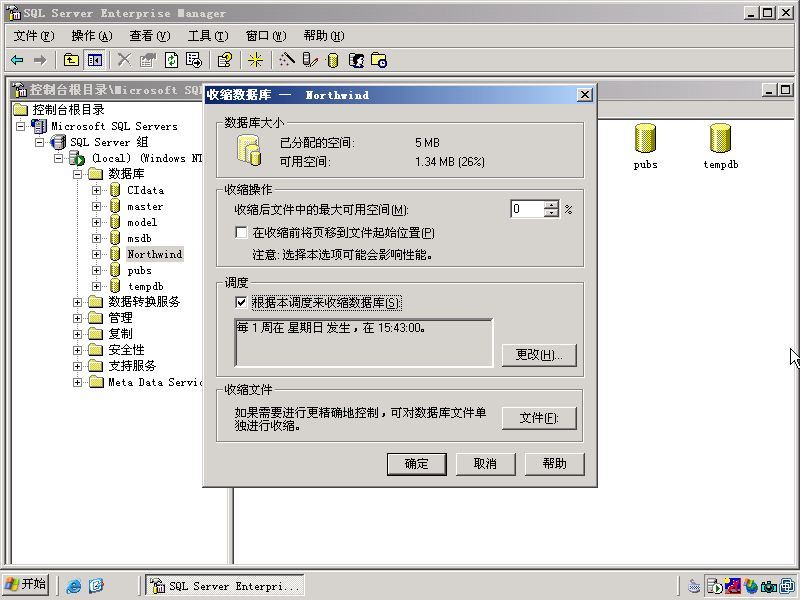This screenshot has height=600, width=800.
Task: Click the overlapping windows tray icon
Action: coord(787,586)
